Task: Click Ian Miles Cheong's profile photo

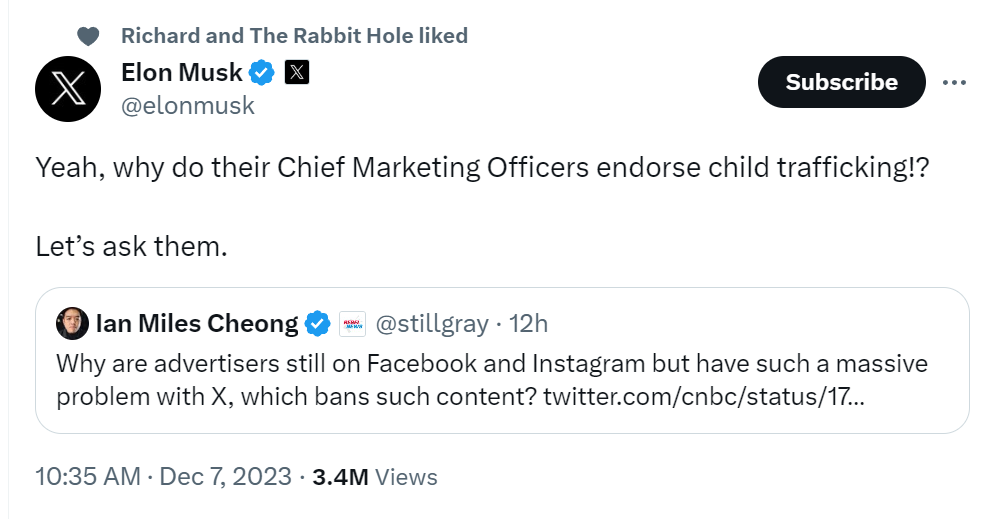Action: coord(72,323)
